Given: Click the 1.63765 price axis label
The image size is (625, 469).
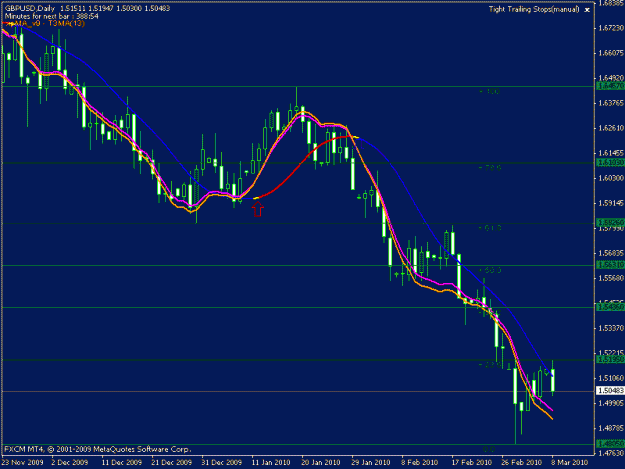Looking at the screenshot, I should 610,103.
